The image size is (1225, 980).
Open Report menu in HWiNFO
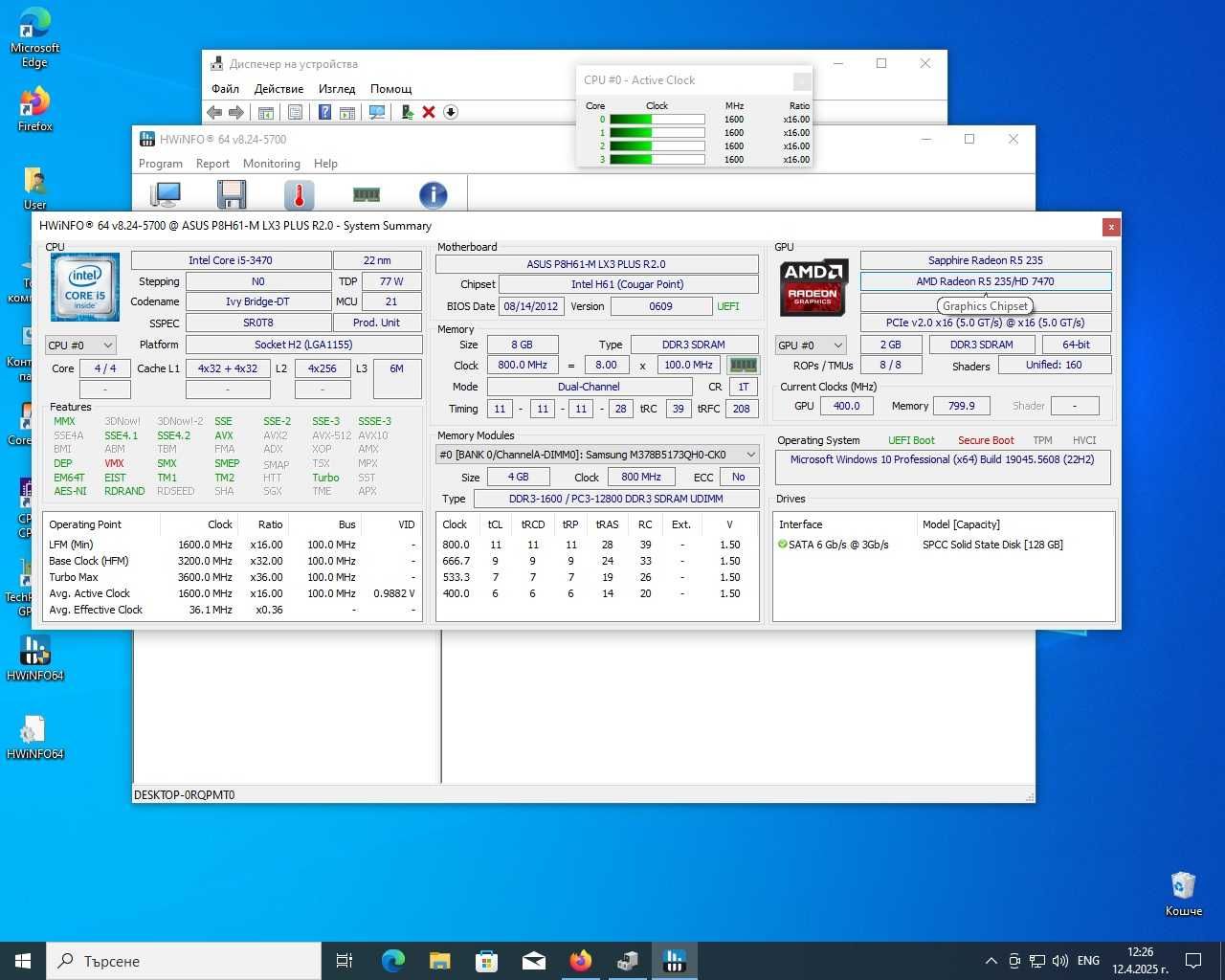212,164
